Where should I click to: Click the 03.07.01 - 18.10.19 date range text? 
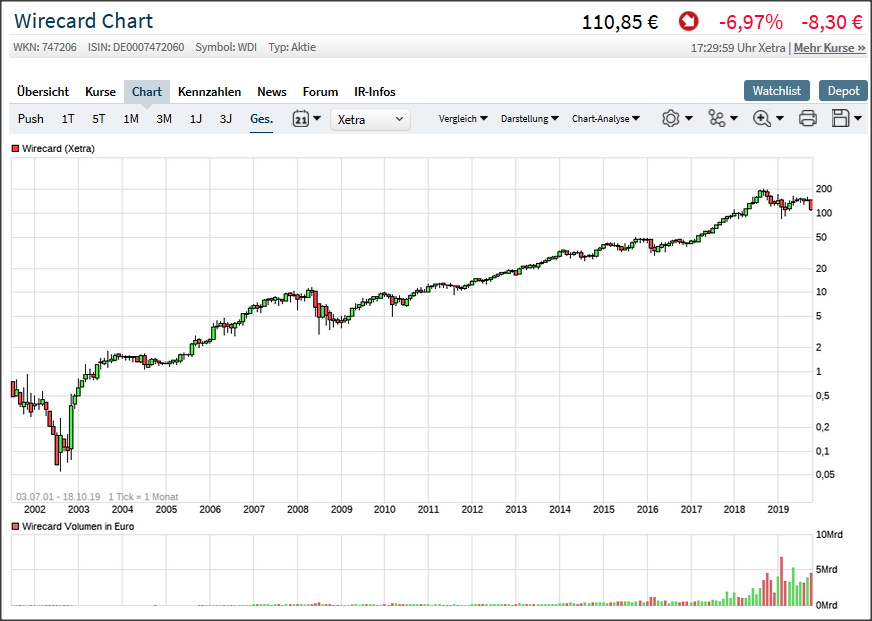coord(58,497)
